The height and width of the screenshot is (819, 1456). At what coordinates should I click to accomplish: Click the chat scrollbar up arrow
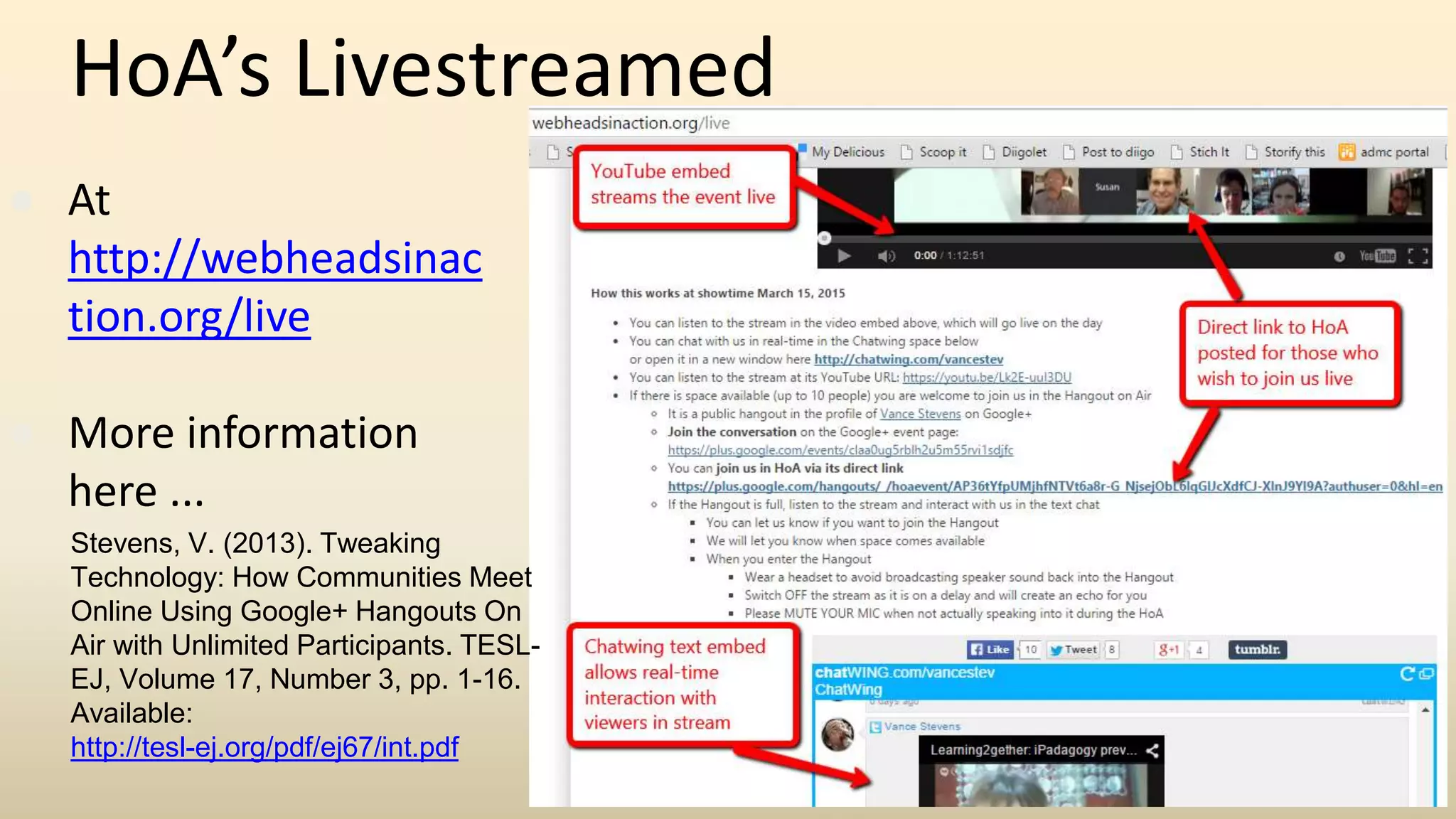[1425, 710]
